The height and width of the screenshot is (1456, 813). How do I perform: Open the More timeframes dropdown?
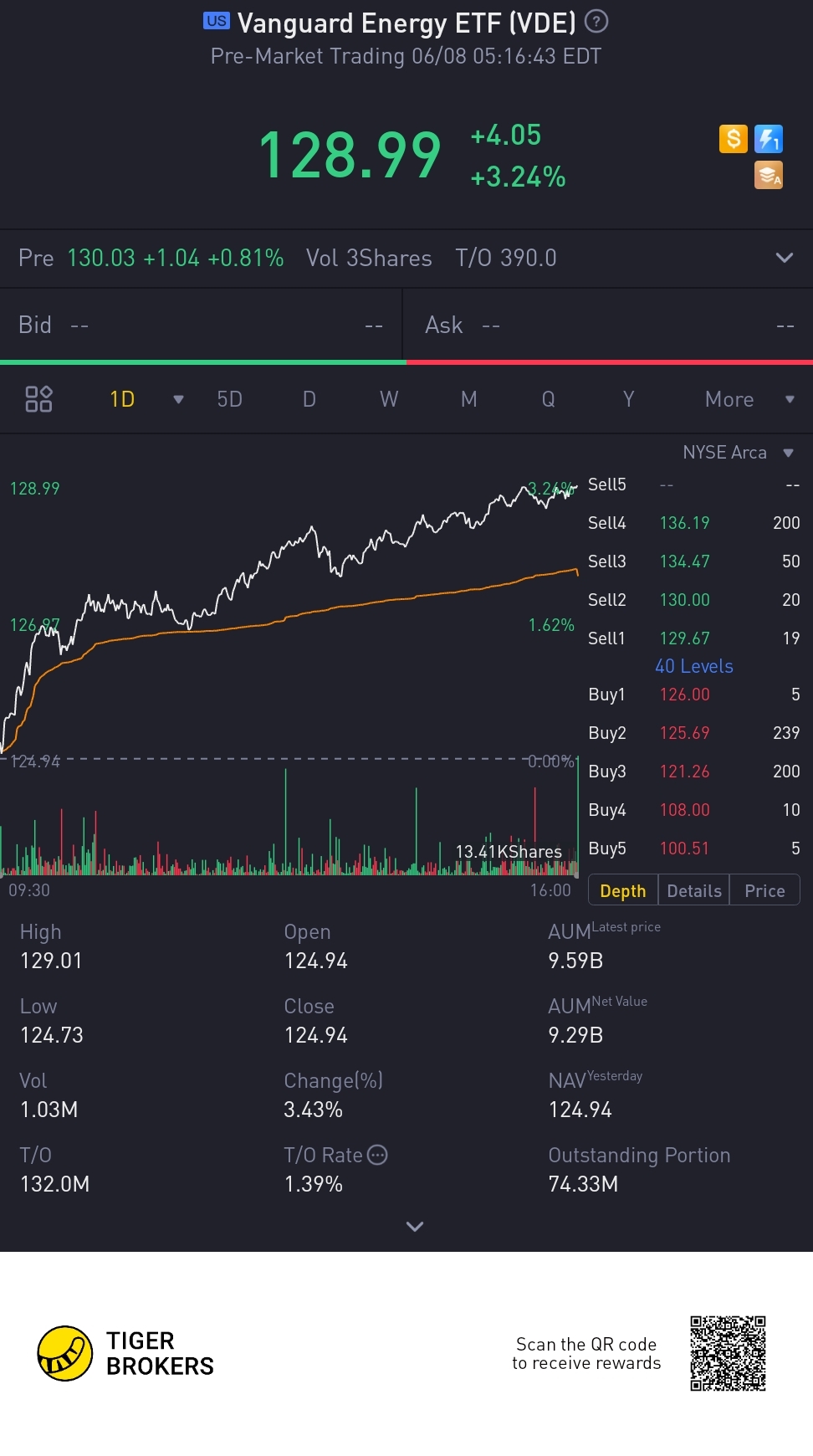[x=749, y=399]
